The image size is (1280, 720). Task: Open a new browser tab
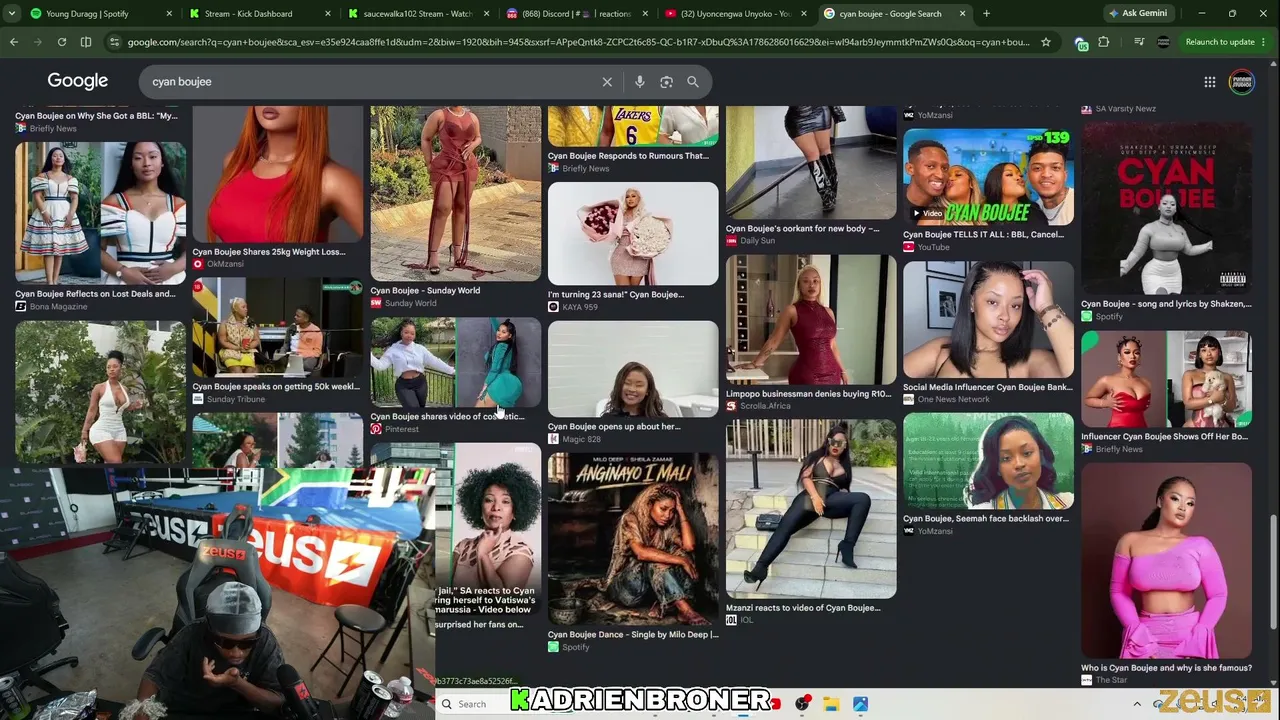(986, 14)
